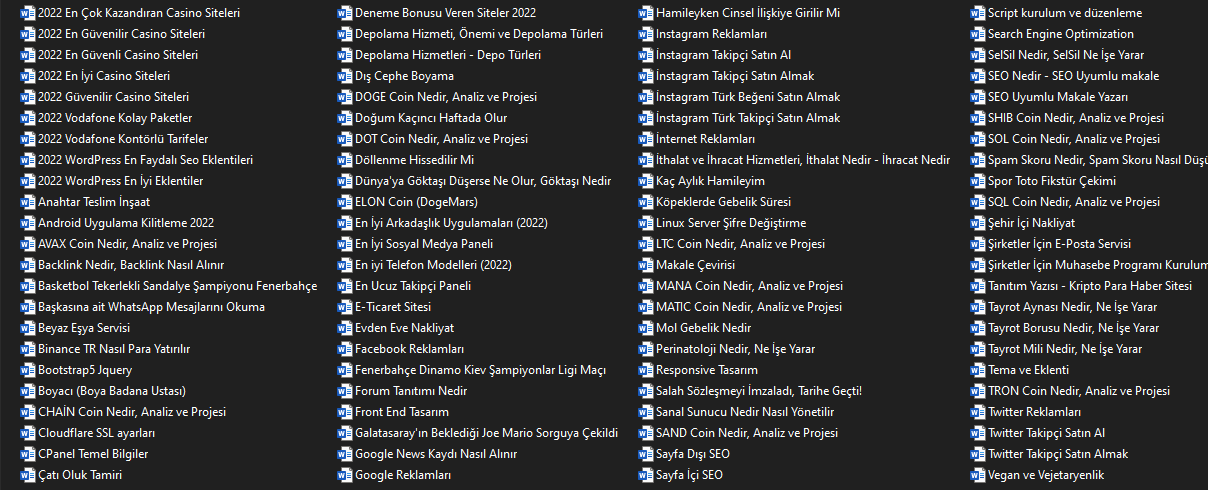1208x490 pixels.
Task: Click the Word icon next to 'Vegan ve Vejetaryenlik'
Action: (x=978, y=475)
